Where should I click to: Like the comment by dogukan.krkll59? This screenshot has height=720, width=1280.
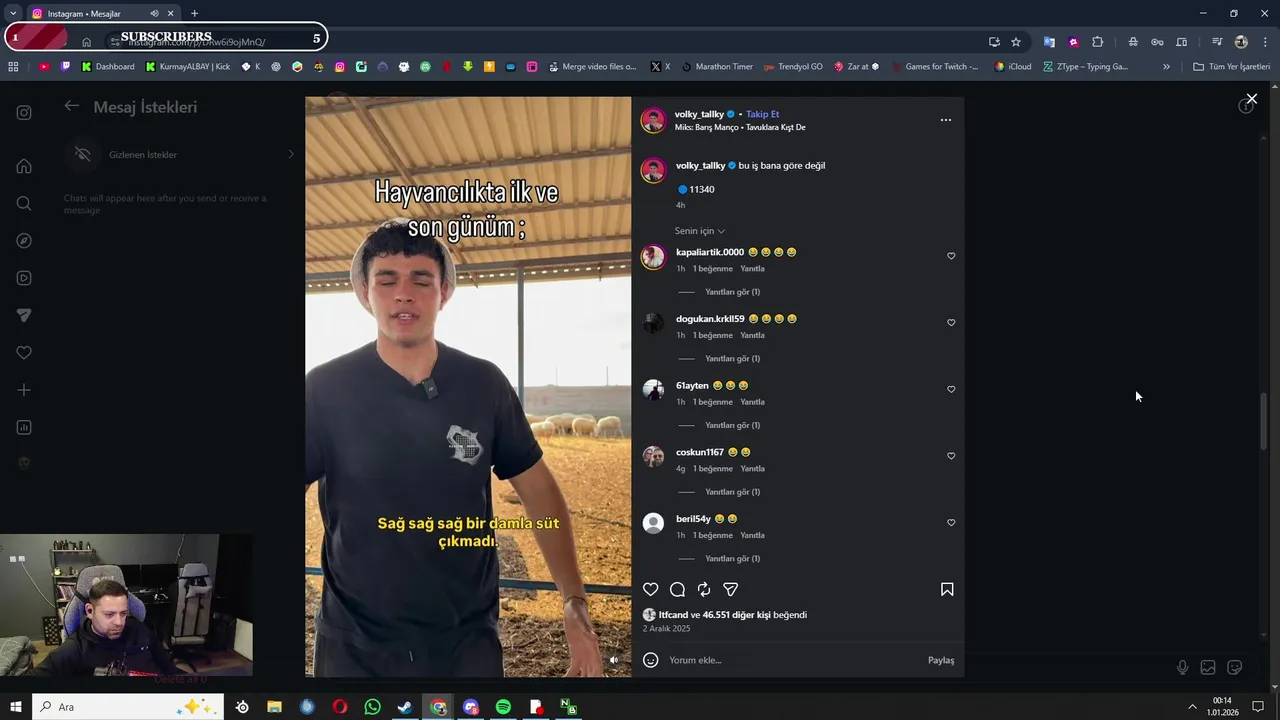(951, 323)
